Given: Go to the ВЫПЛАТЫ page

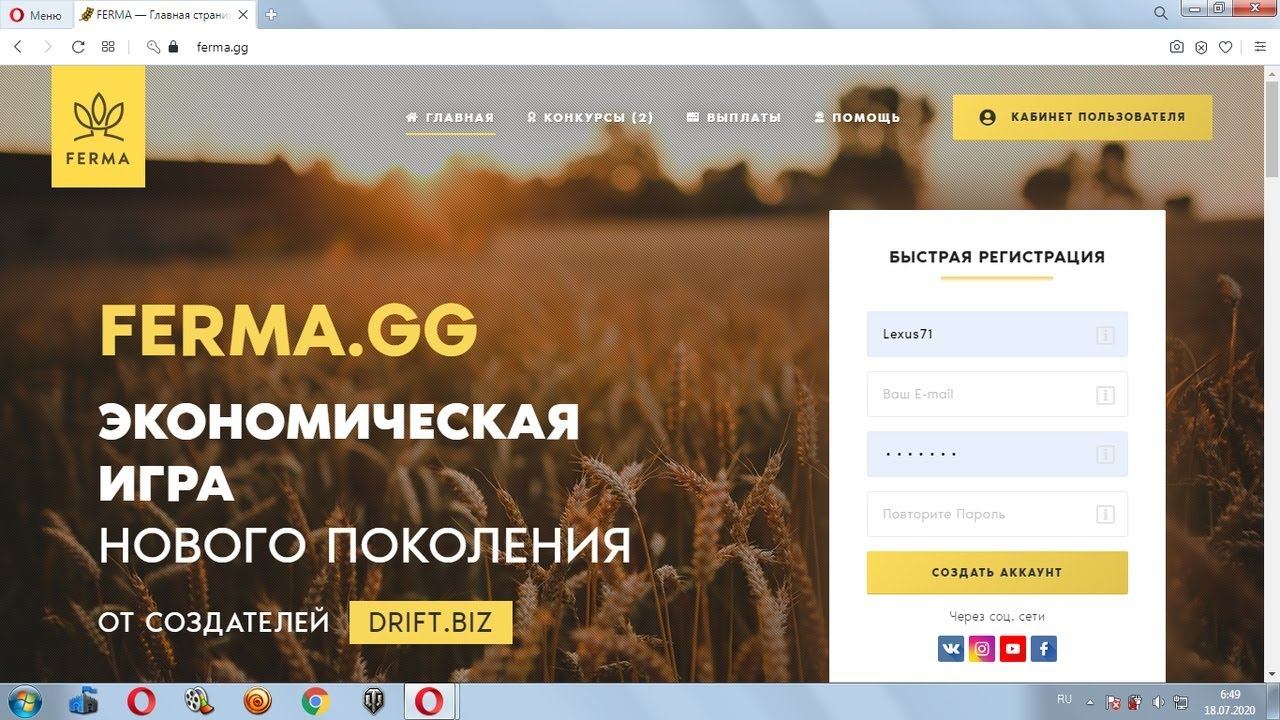Looking at the screenshot, I should pyautogui.click(x=734, y=117).
